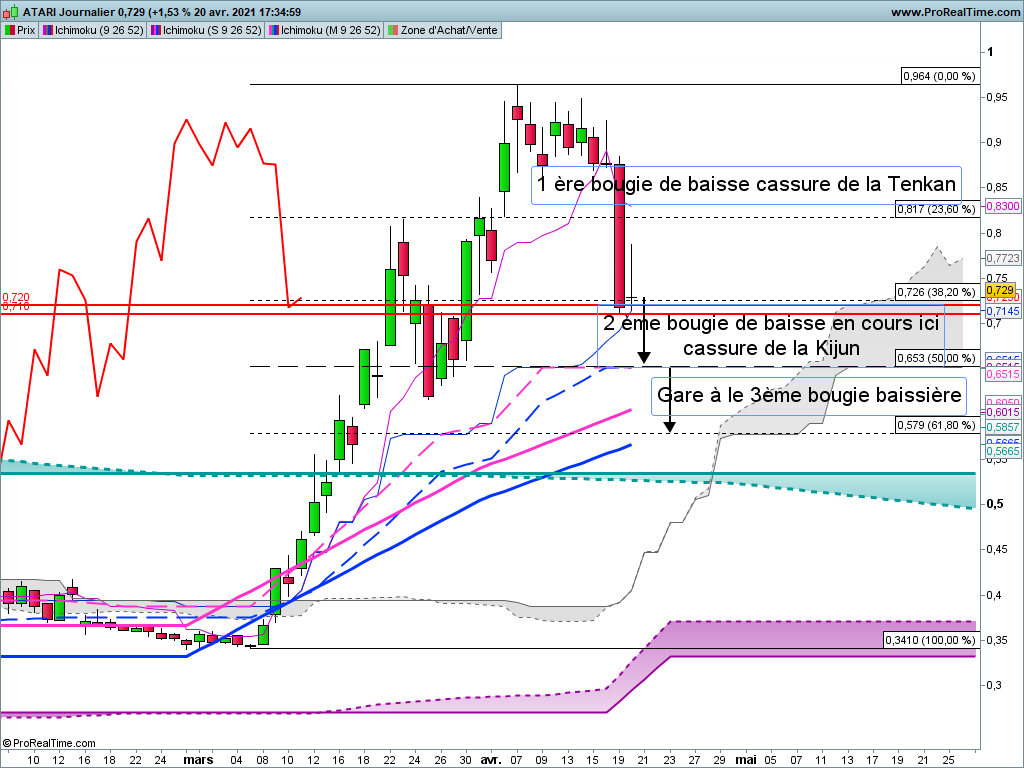Click the Prix legend color icon
1024x768 pixels.
(x=10, y=30)
